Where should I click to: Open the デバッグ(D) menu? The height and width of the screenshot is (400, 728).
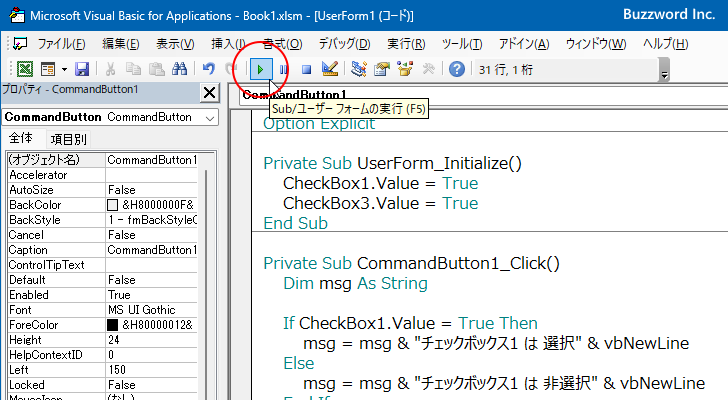click(x=344, y=44)
